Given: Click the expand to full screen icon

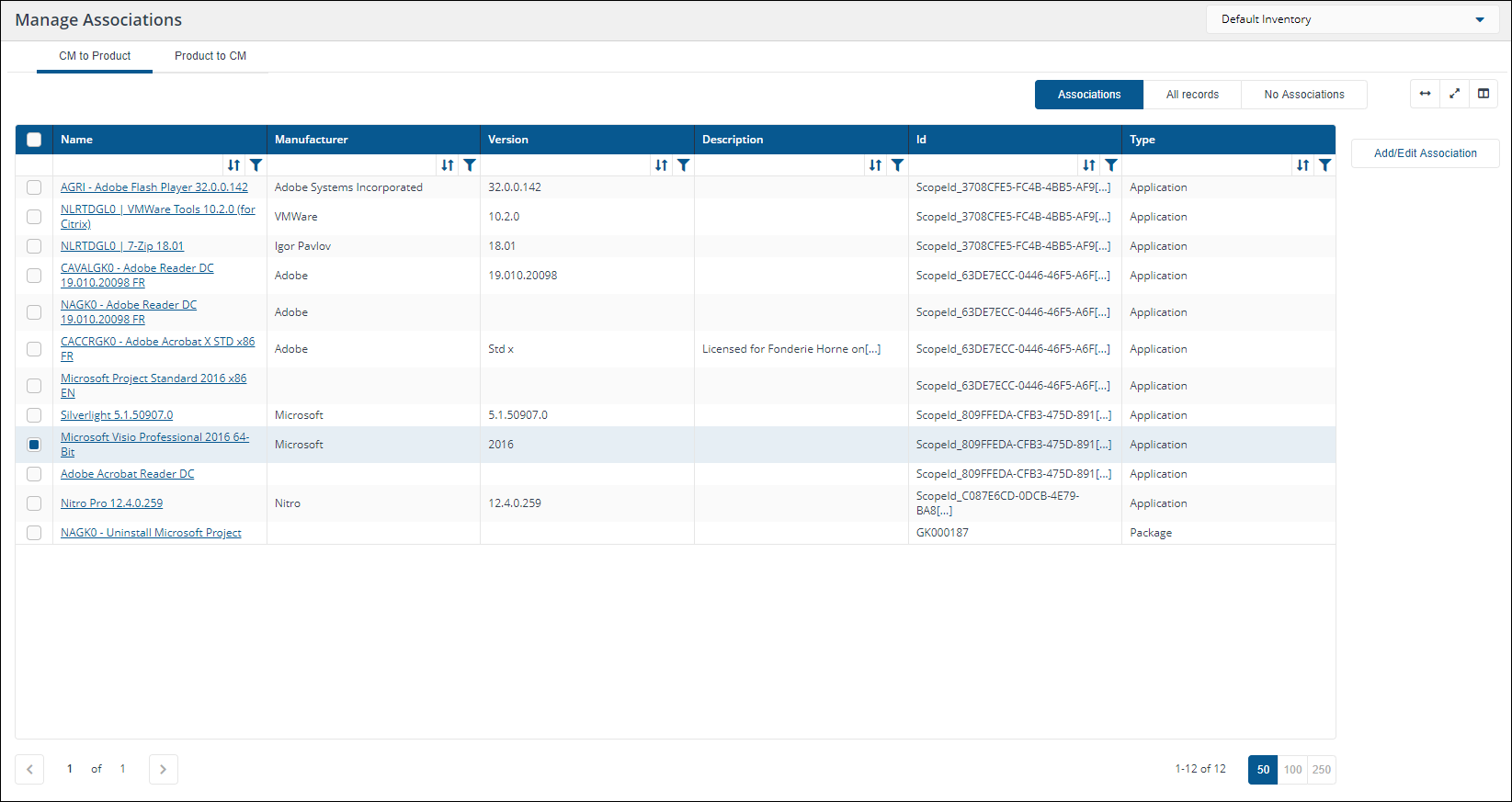Looking at the screenshot, I should [1454, 94].
